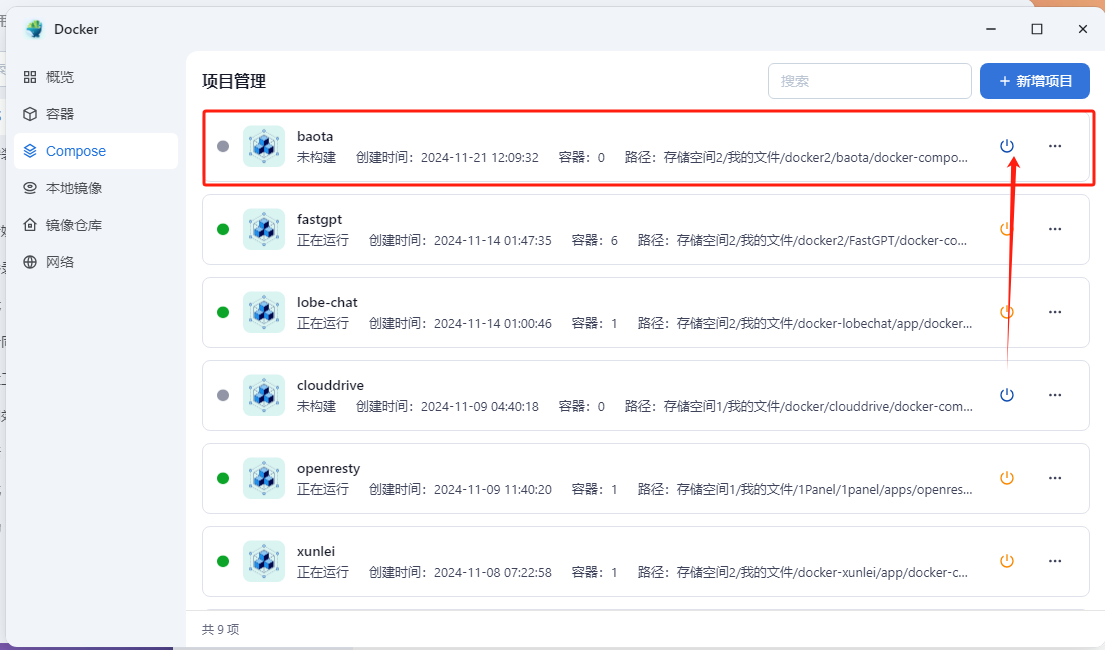Start the baota project with power icon
The height and width of the screenshot is (650, 1105).
(1006, 146)
